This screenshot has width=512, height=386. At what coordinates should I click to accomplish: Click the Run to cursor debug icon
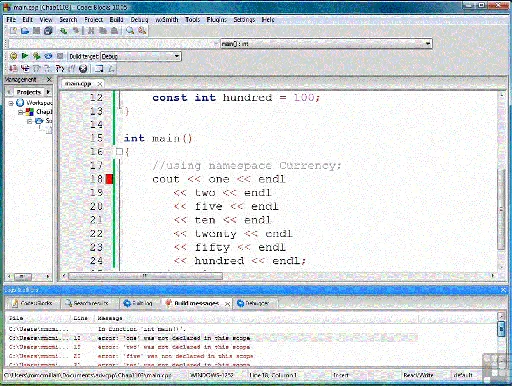point(25,69)
